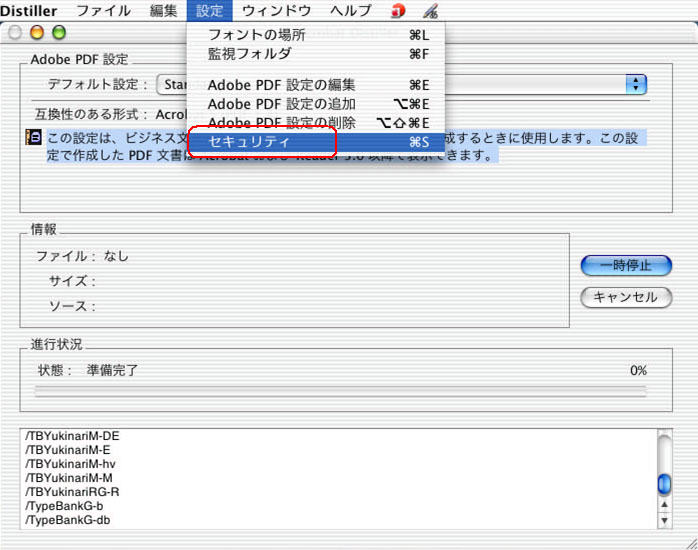Open the デフォルト設定 dropdown arrows
698x550 pixels.
click(x=636, y=84)
